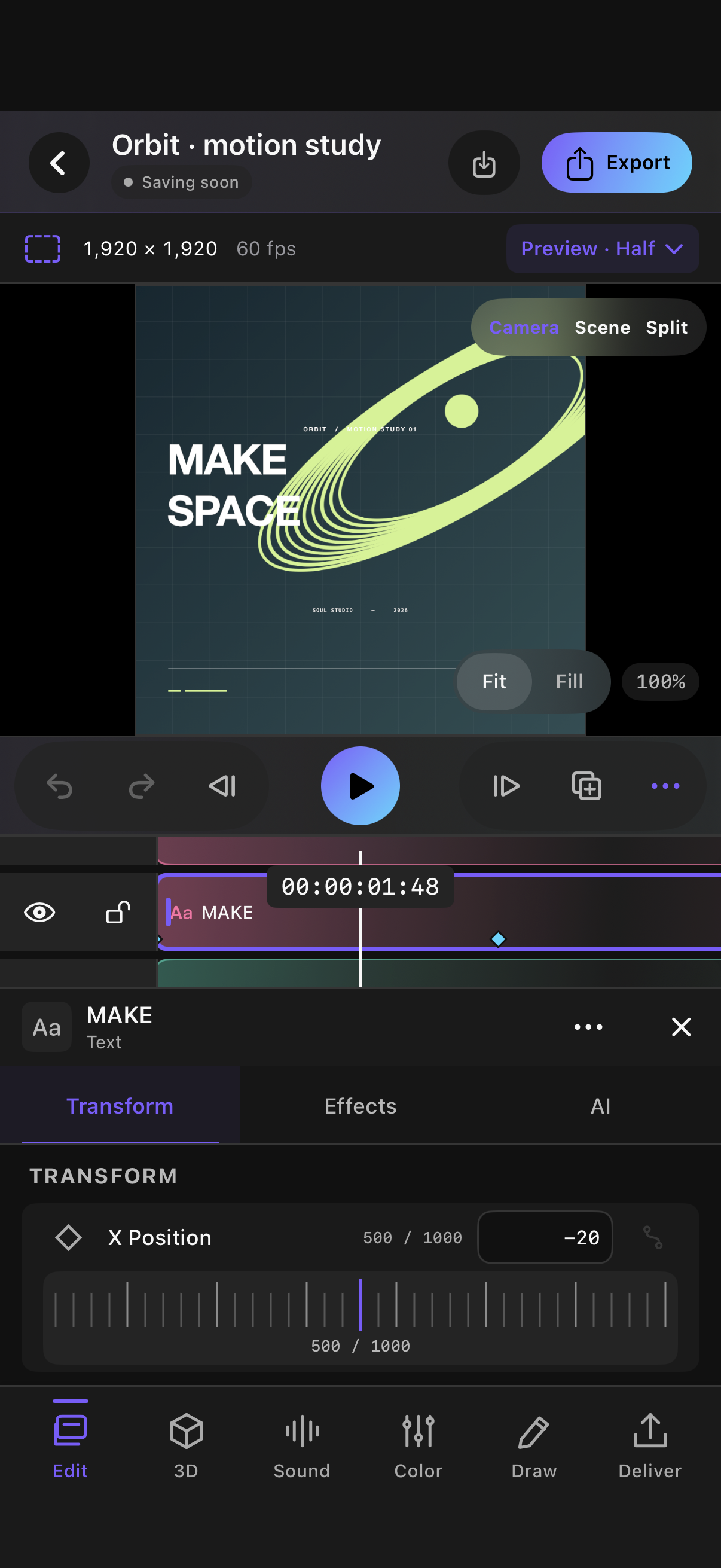
Task: Open the transport more-options ellipsis
Action: (665, 786)
